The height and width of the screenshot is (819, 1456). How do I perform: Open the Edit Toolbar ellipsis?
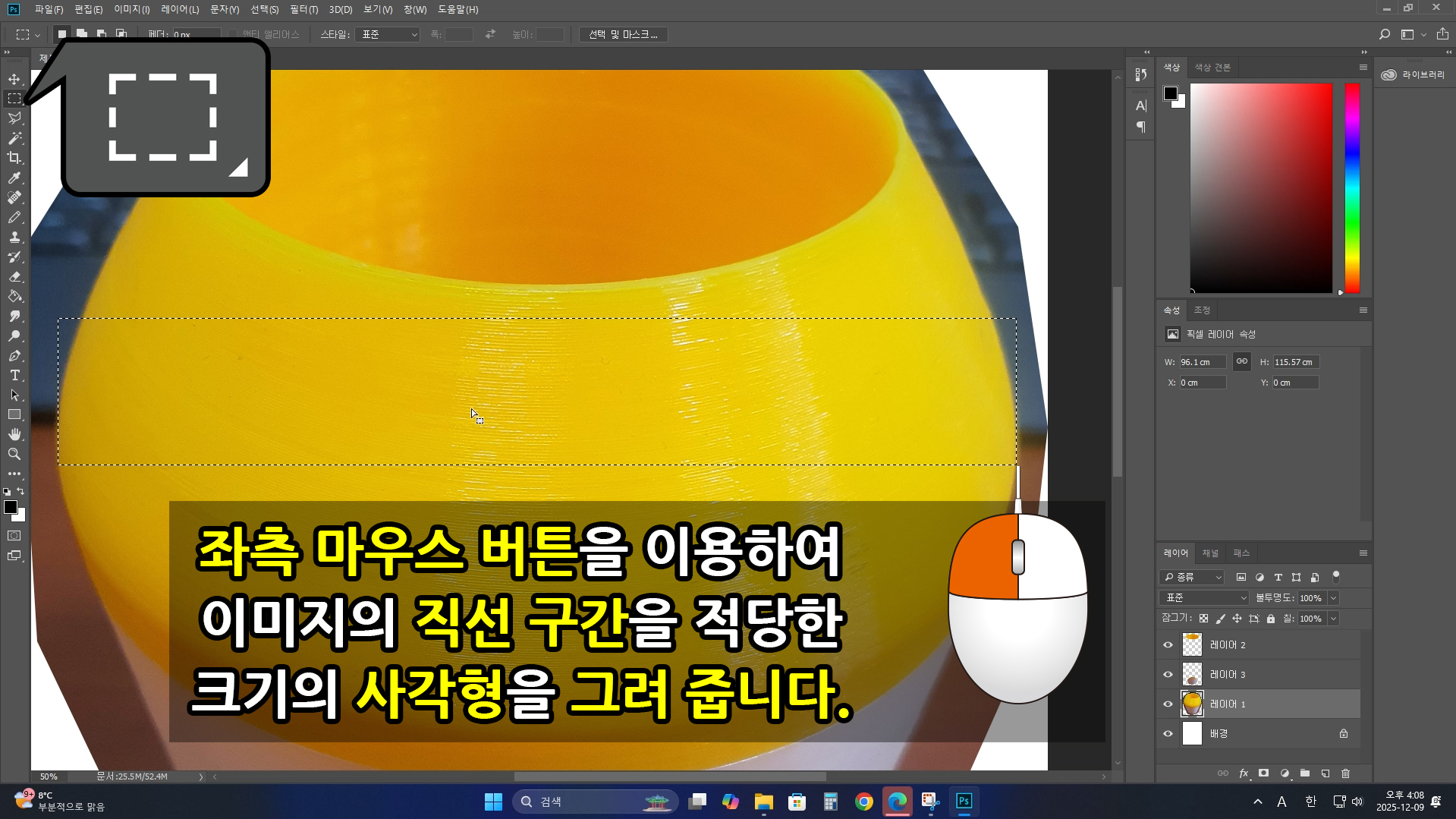pos(14,474)
